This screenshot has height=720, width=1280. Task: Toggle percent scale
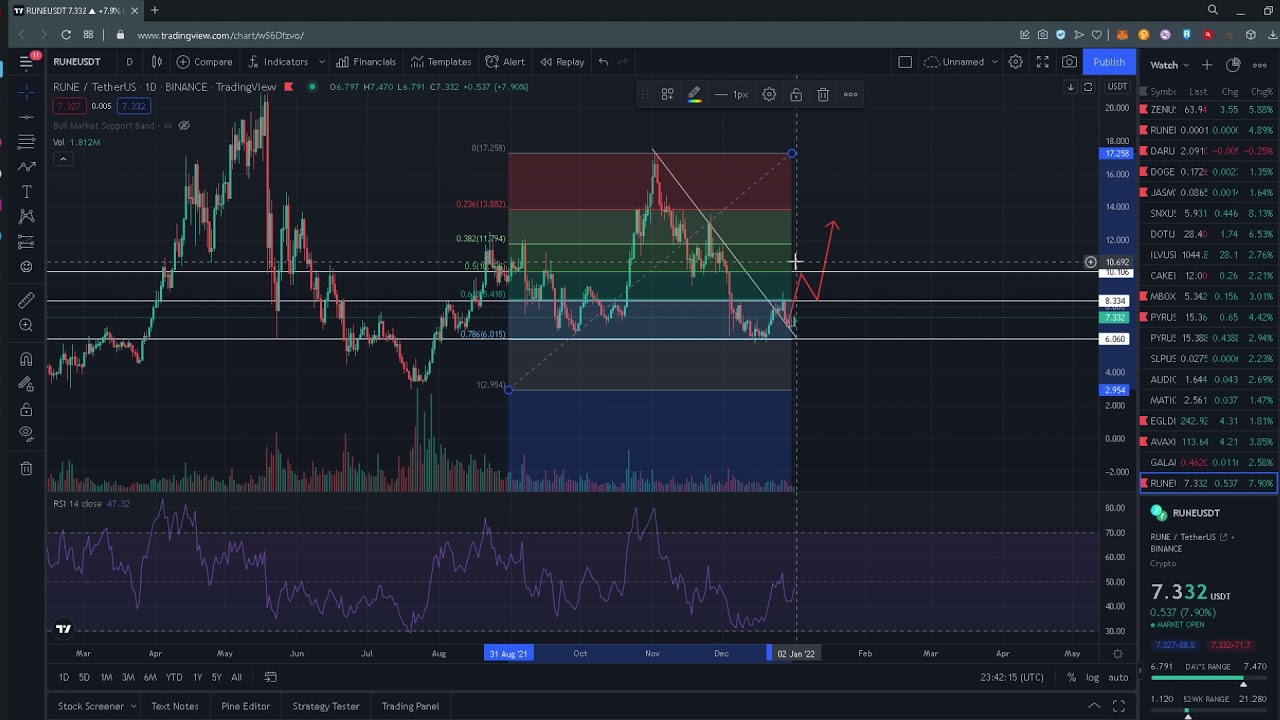[1071, 677]
